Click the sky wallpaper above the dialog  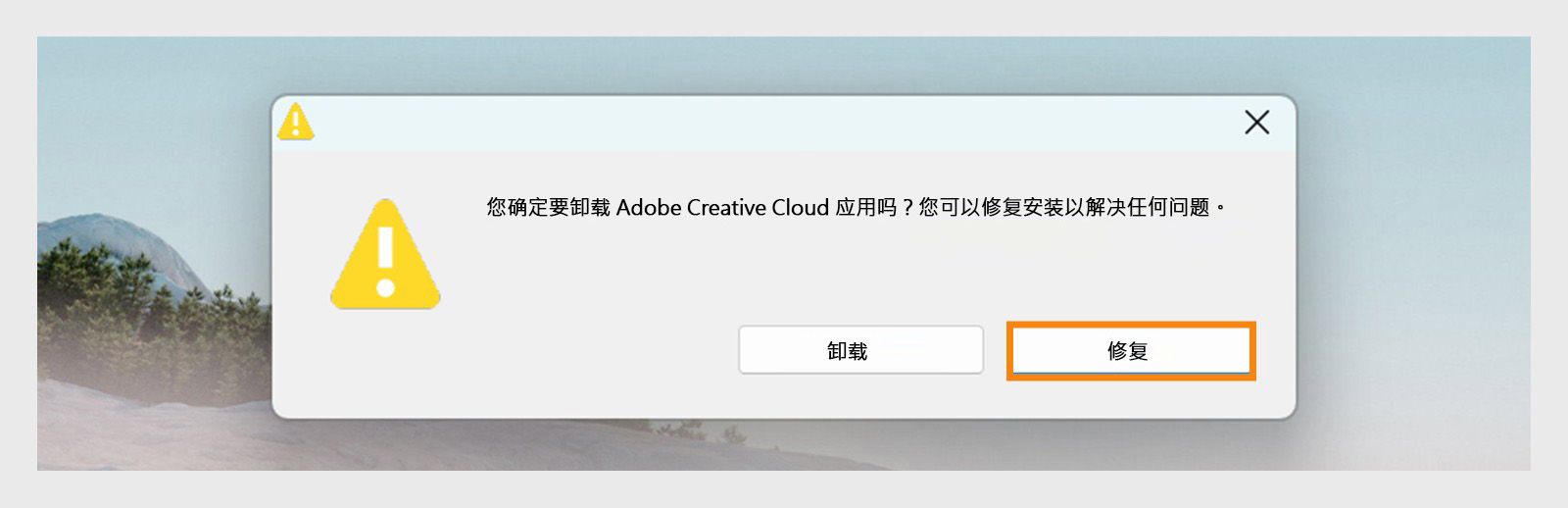784,64
